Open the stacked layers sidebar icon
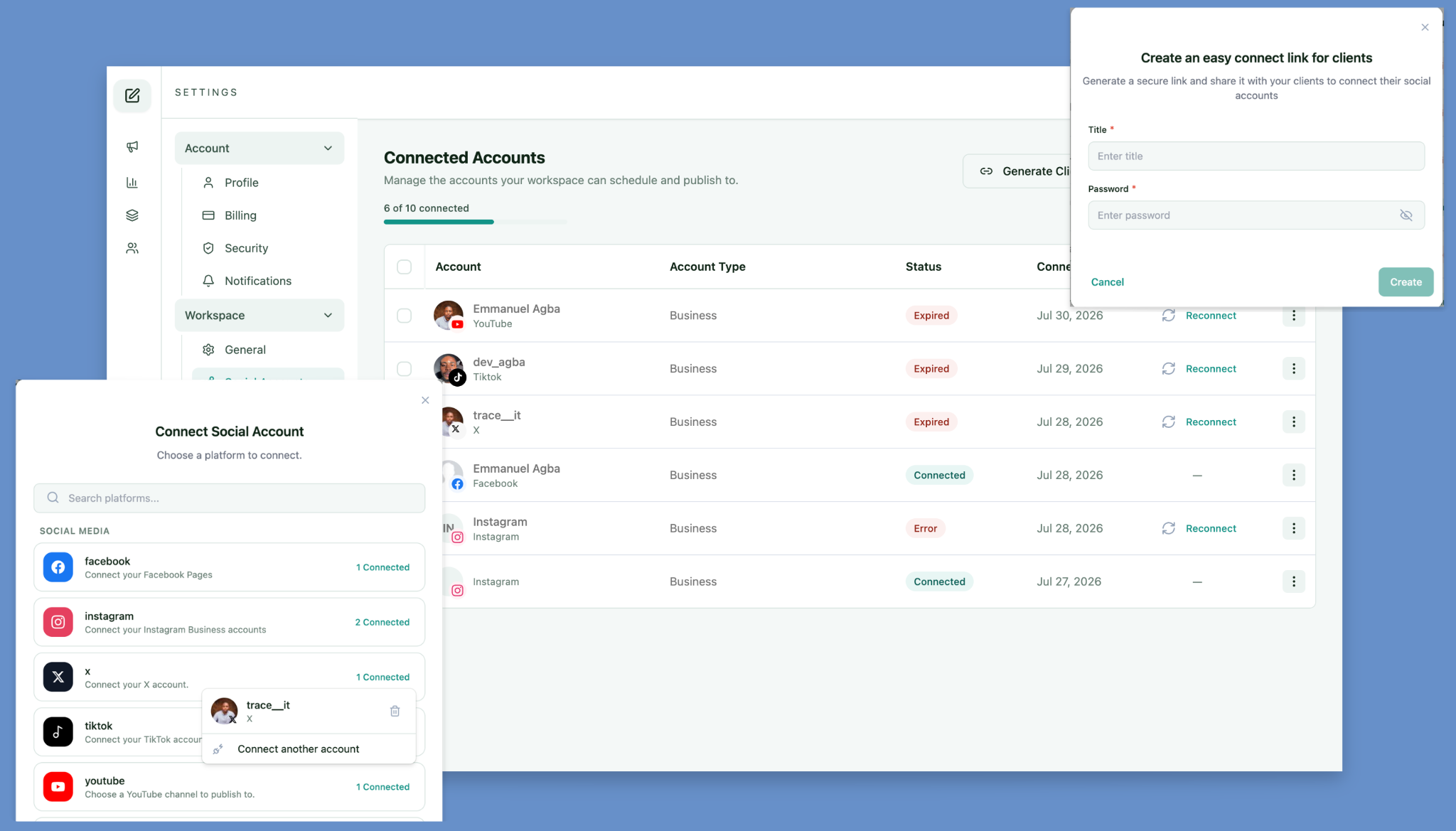 click(x=132, y=215)
